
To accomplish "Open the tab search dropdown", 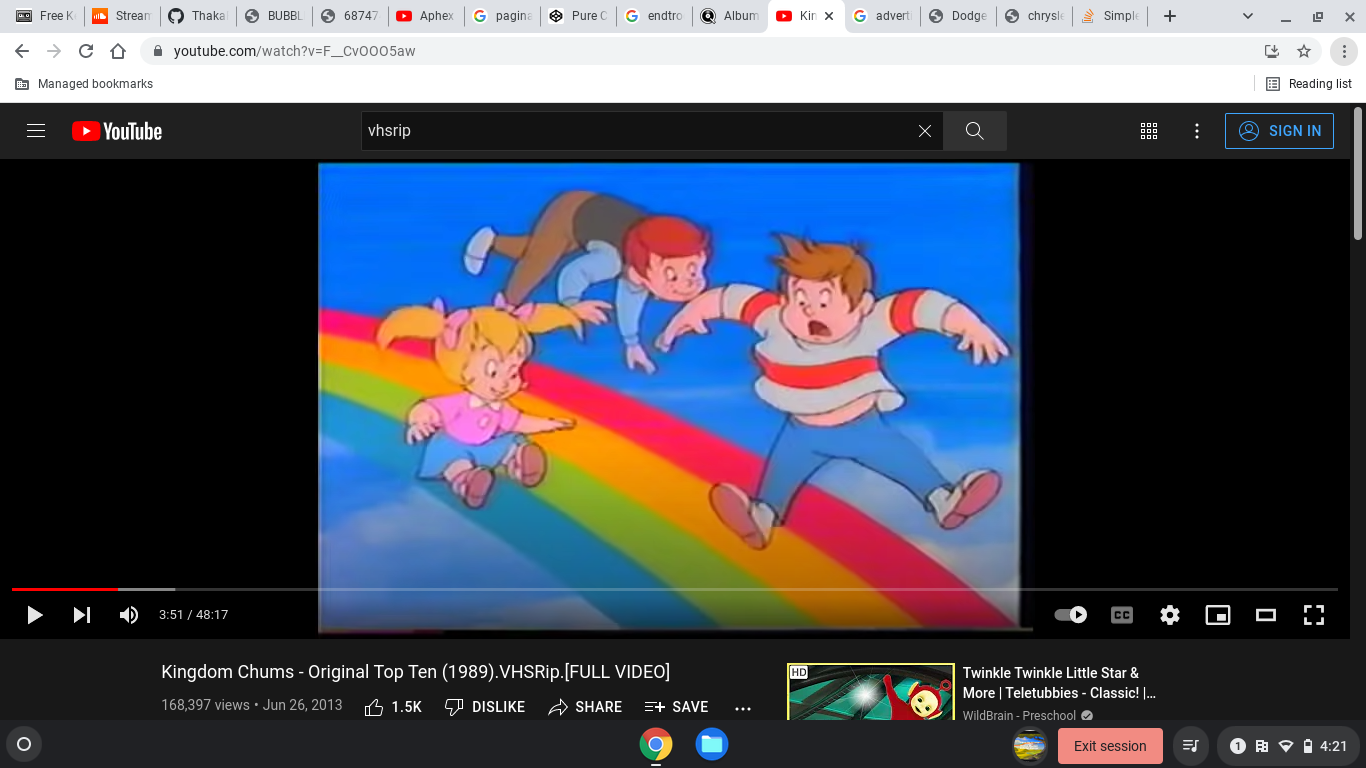I will pyautogui.click(x=1248, y=16).
